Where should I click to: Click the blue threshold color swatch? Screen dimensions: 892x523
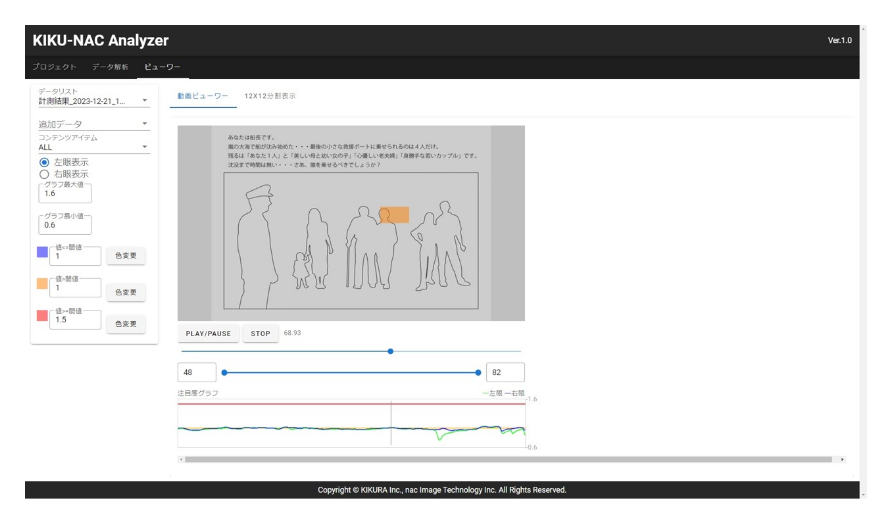tap(42, 251)
